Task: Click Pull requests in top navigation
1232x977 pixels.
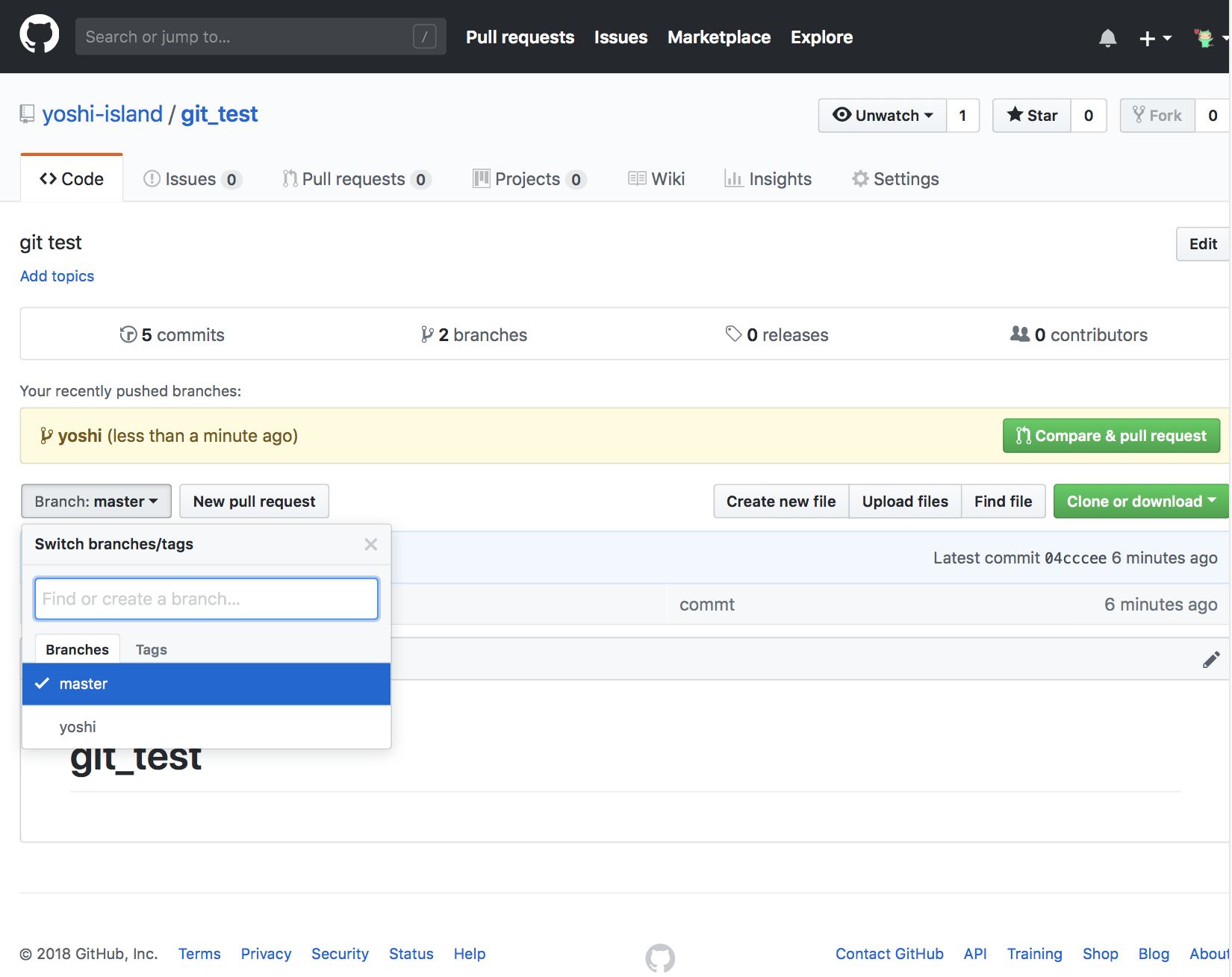Action: (520, 37)
